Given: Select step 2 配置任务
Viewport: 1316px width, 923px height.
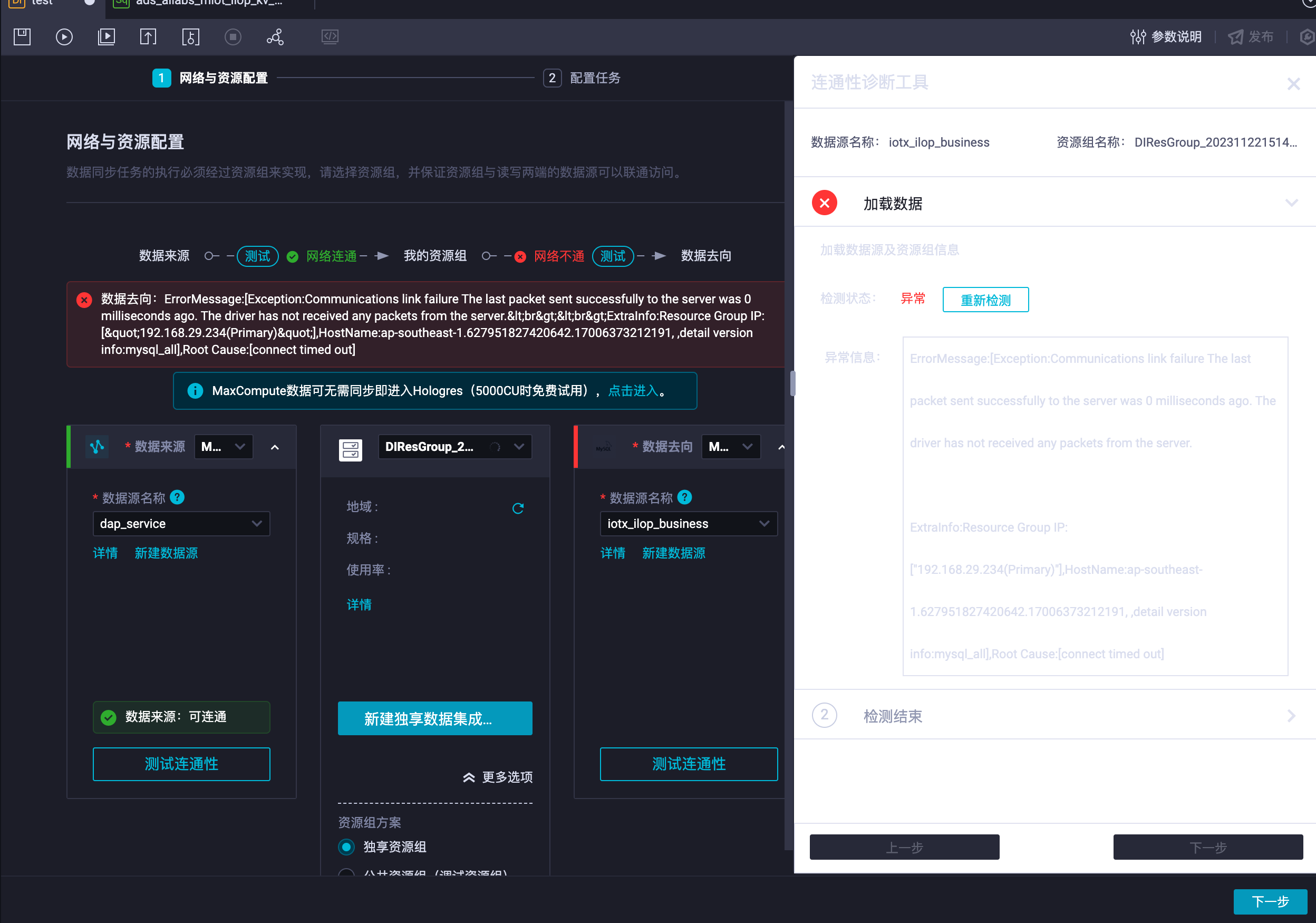Looking at the screenshot, I should click(x=582, y=78).
